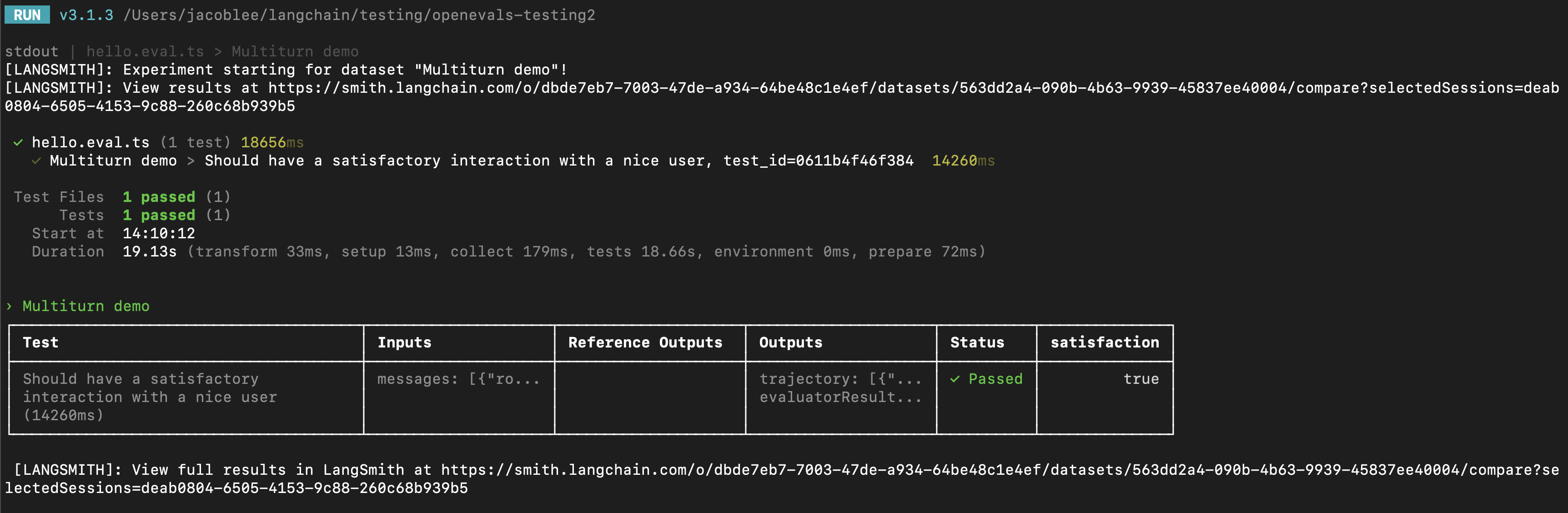
Task: Click the Inputs column header
Action: (404, 342)
